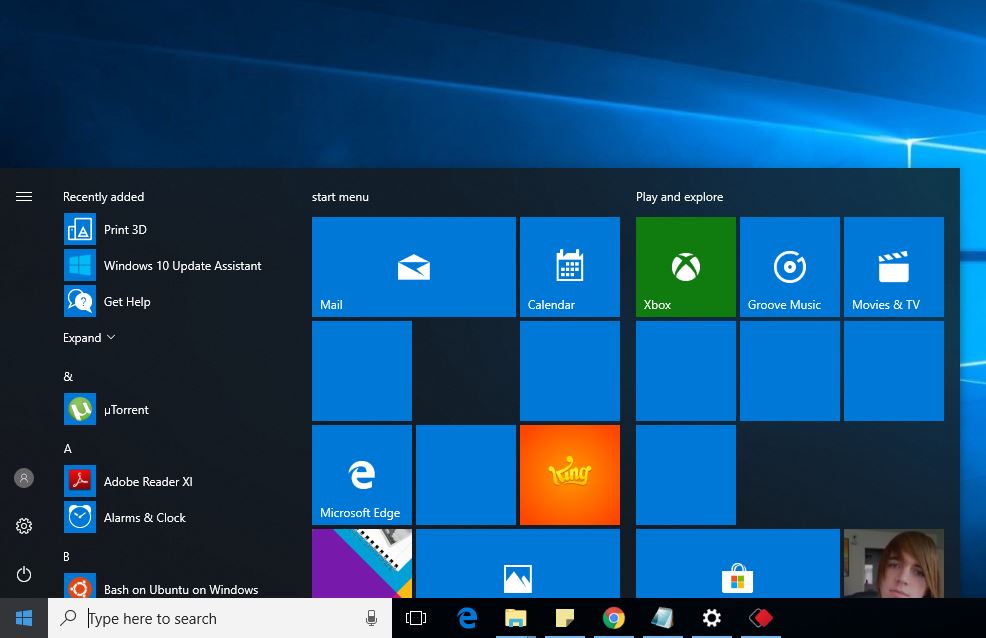Viewport: 986px width, 638px height.
Task: Open Settings from the sidebar gear
Action: [24, 525]
